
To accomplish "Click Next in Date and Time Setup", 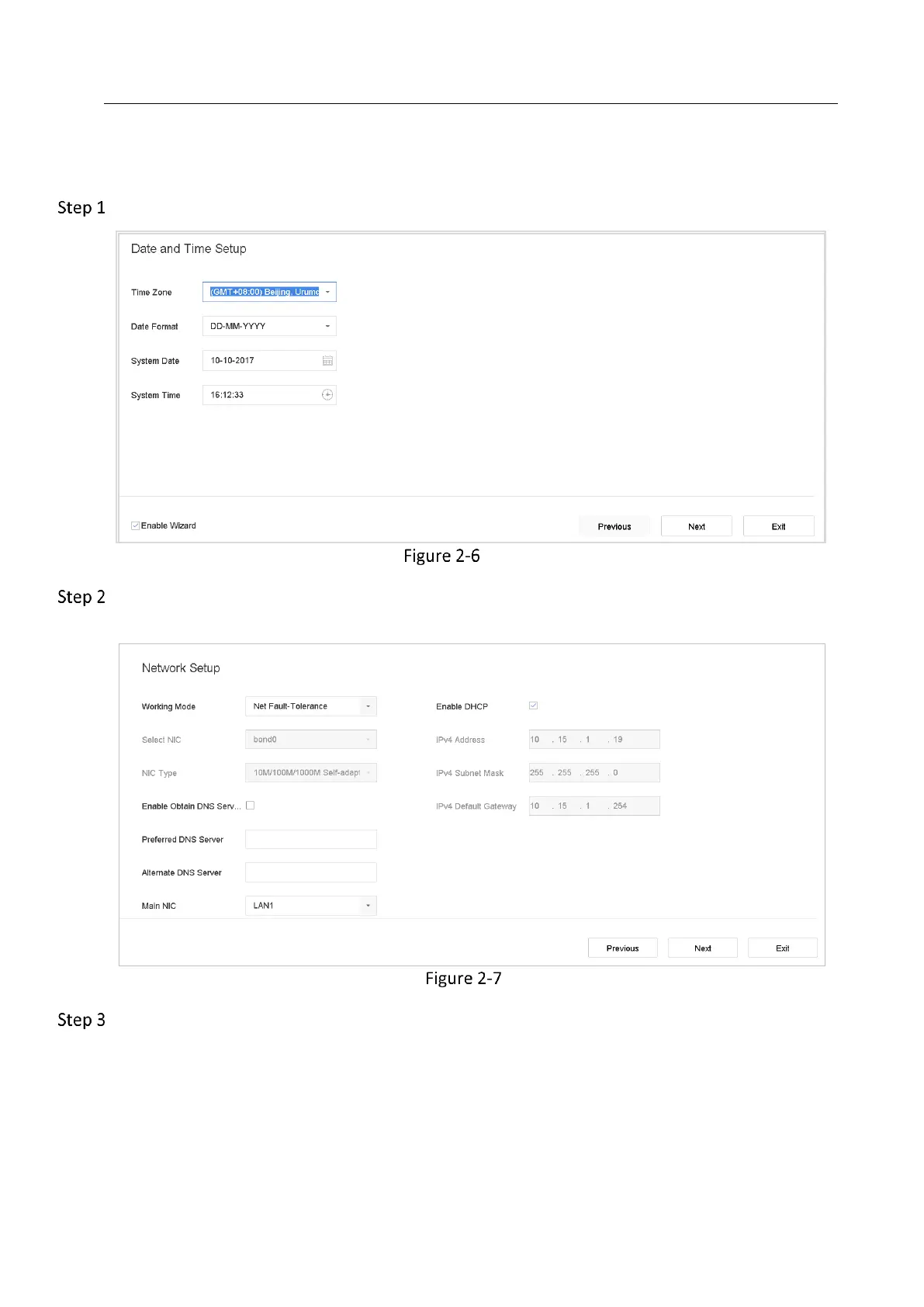I will (696, 526).
